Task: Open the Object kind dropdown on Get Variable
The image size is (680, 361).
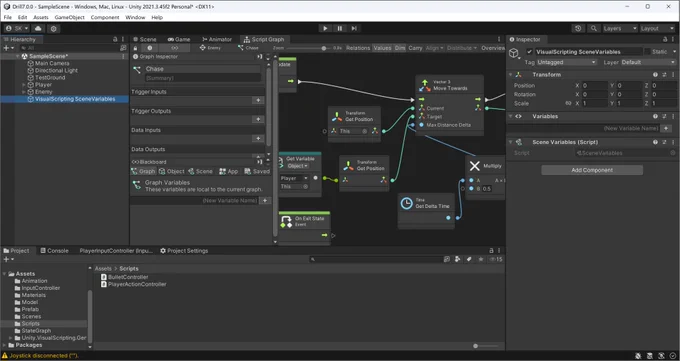Action: 298,166
